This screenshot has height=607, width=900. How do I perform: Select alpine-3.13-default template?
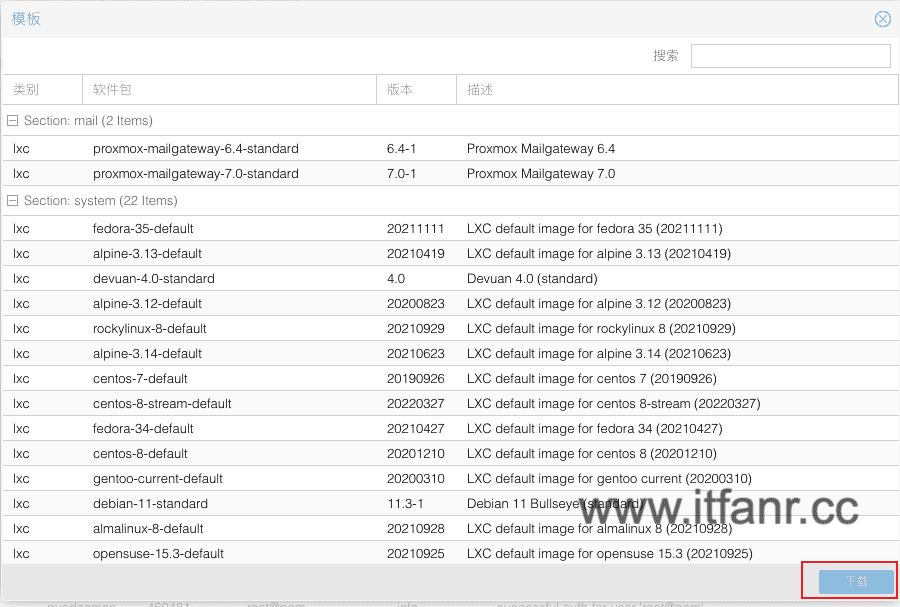click(x=451, y=253)
